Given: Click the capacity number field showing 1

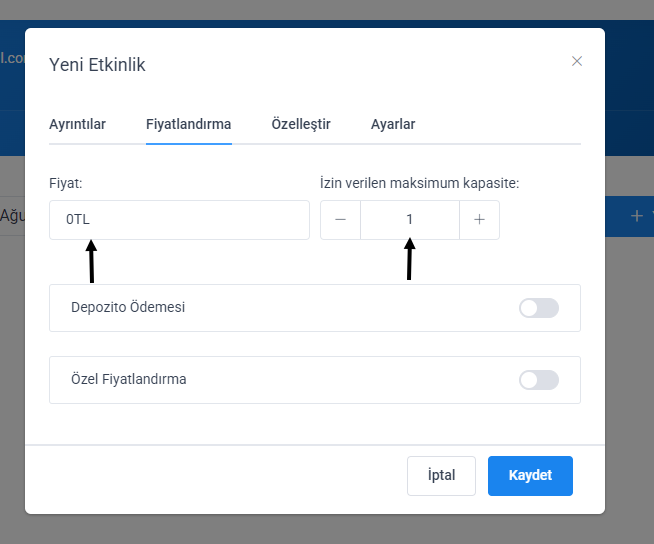Looking at the screenshot, I should [409, 220].
